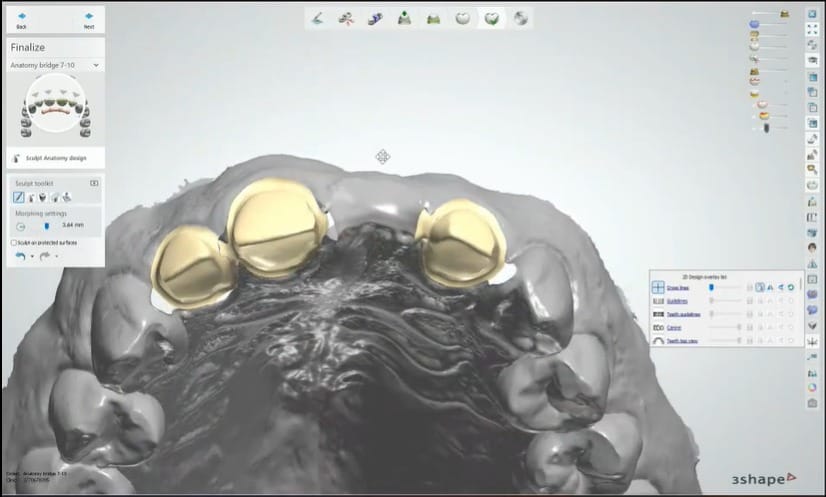
Task: Go to the Back step
Action: point(22,20)
